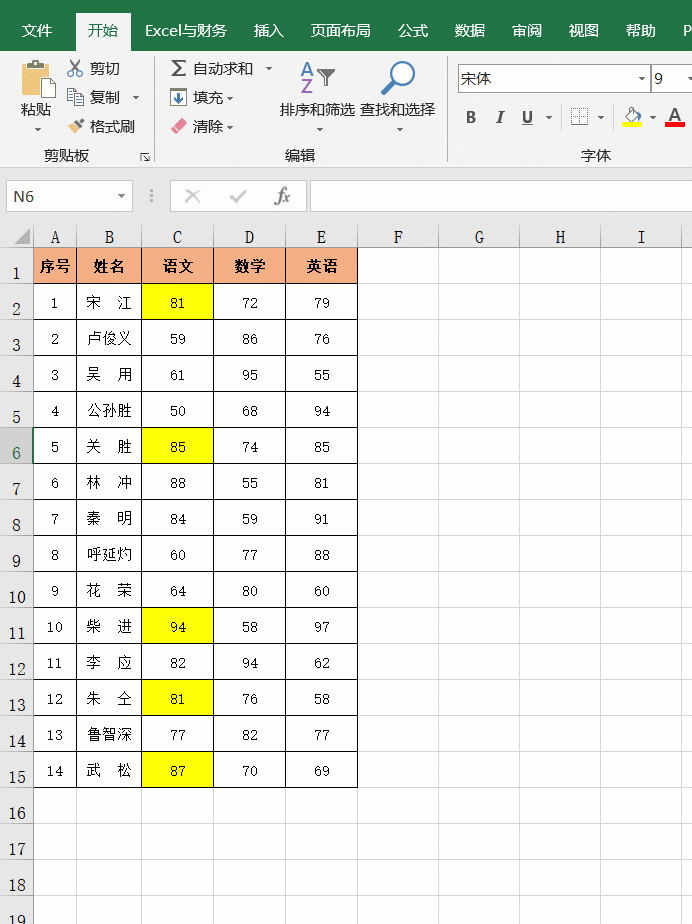692x924 pixels.
Task: Expand the underline style dropdown
Action: (549, 117)
